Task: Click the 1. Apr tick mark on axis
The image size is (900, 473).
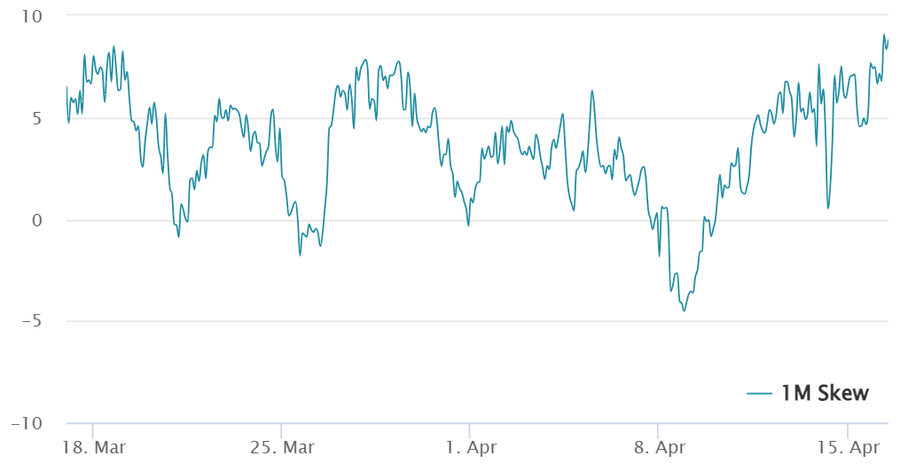Action: [x=470, y=429]
